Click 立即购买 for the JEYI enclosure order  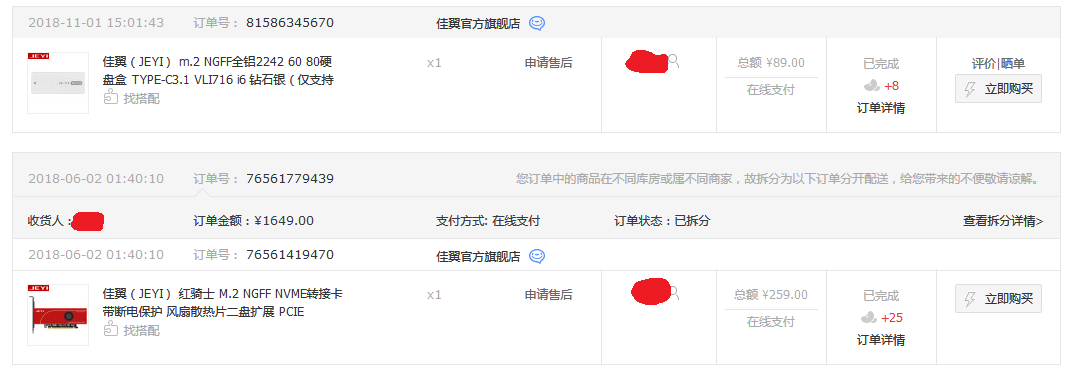pyautogui.click(x=998, y=89)
